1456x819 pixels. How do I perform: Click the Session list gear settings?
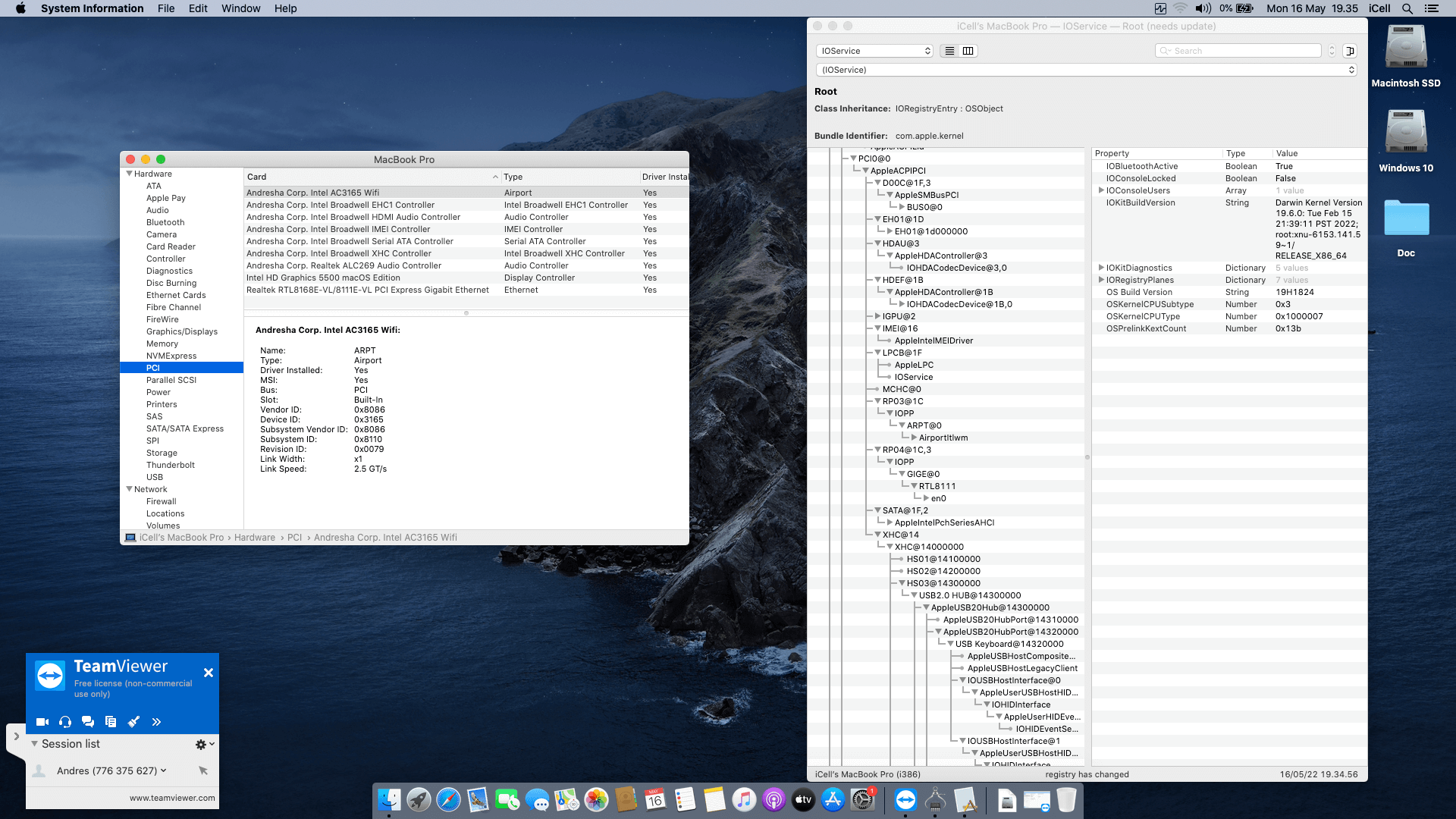pyautogui.click(x=200, y=744)
